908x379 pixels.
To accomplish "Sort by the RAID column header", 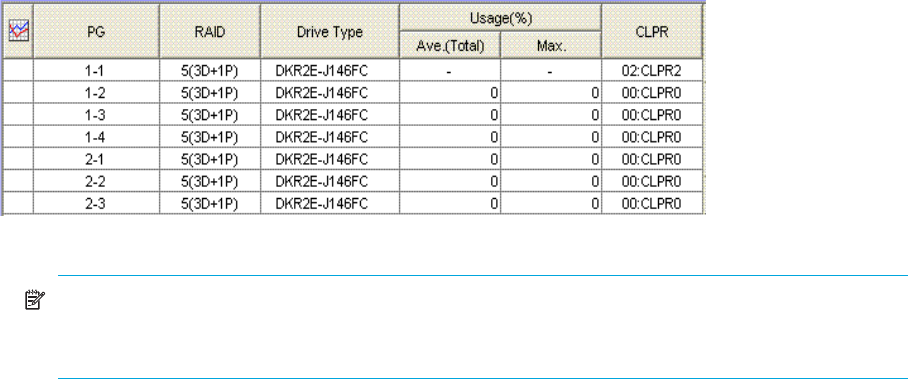I will click(210, 31).
